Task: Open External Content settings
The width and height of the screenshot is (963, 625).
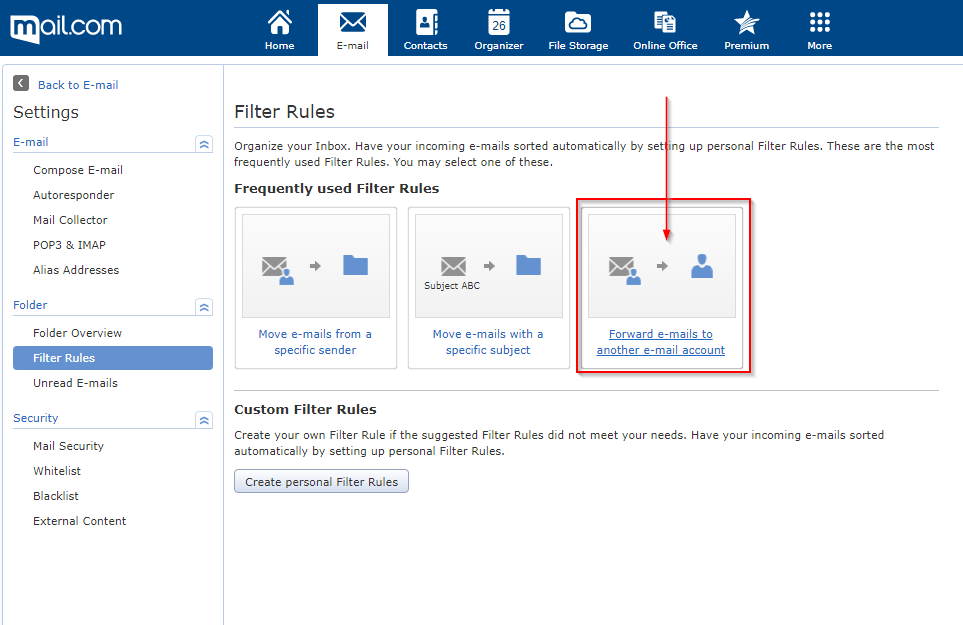Action: point(79,521)
